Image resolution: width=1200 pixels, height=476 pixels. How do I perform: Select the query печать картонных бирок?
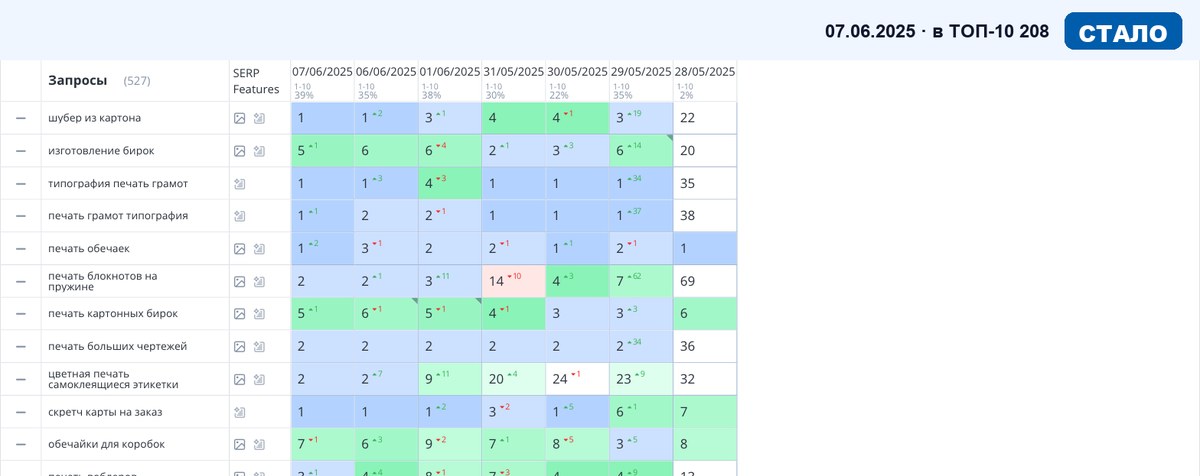(x=113, y=314)
